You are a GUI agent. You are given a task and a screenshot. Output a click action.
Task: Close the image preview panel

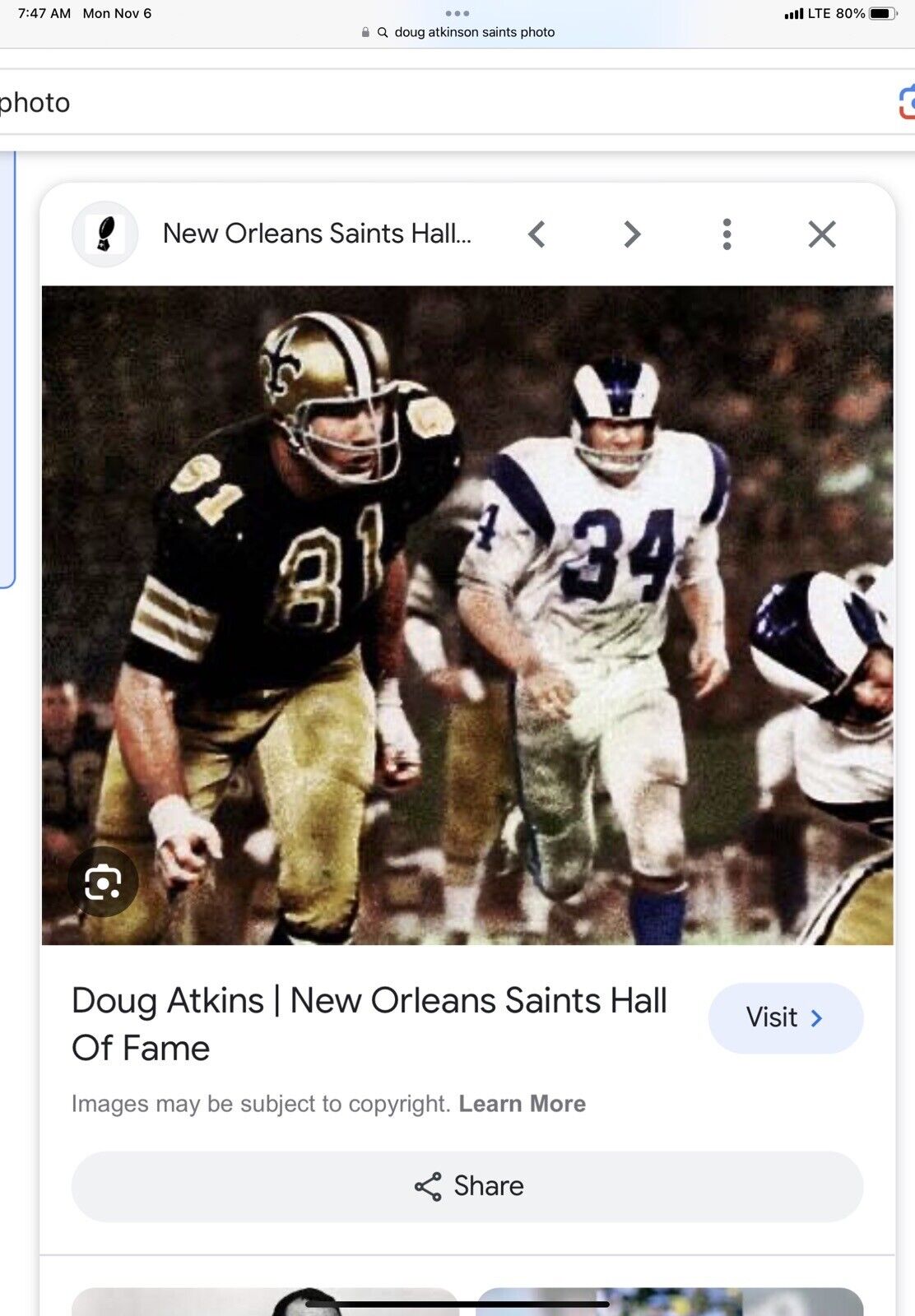pos(822,234)
